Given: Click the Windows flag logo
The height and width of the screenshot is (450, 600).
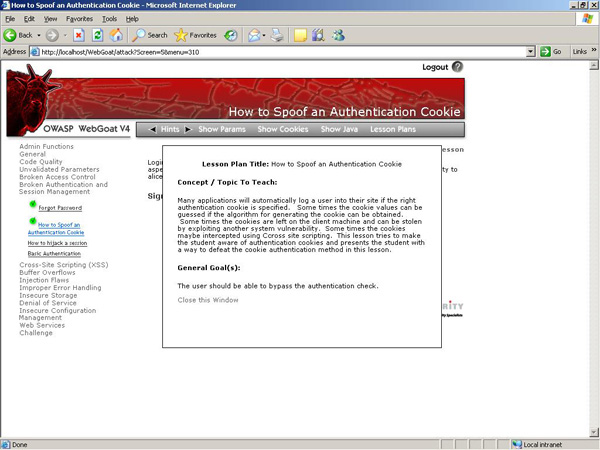Looking at the screenshot, I should pos(587,19).
